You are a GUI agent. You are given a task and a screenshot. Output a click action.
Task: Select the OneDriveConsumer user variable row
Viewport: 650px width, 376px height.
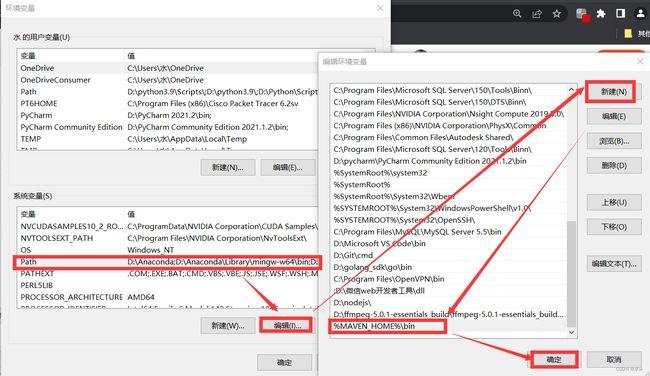pyautogui.click(x=168, y=80)
